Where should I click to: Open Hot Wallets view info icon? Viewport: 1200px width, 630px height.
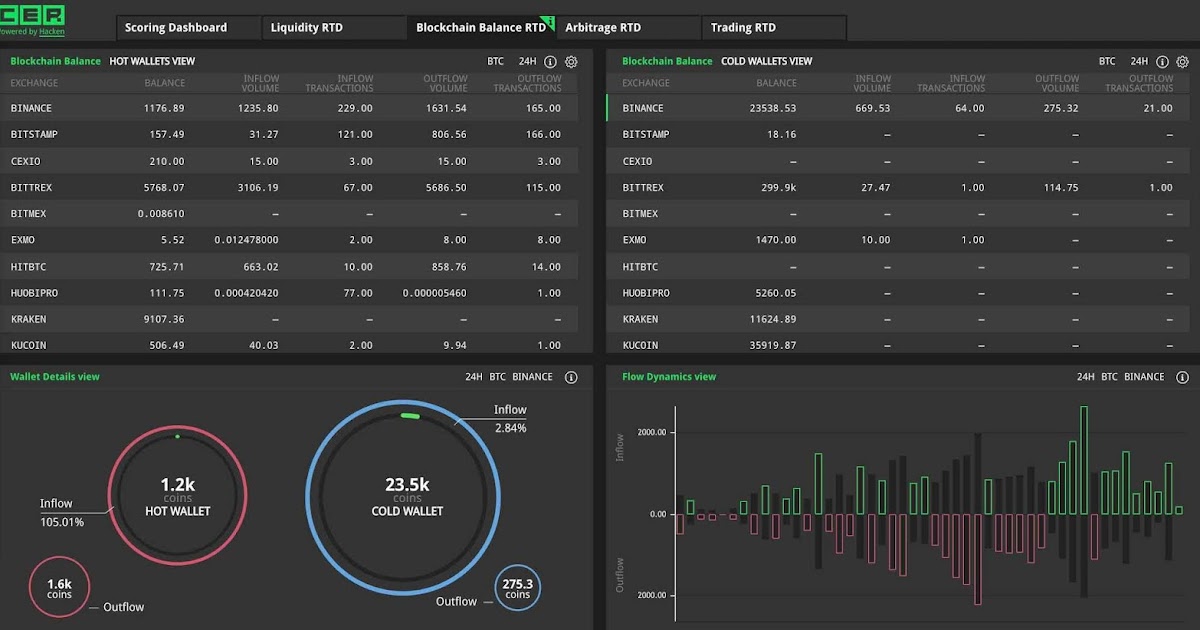[550, 62]
